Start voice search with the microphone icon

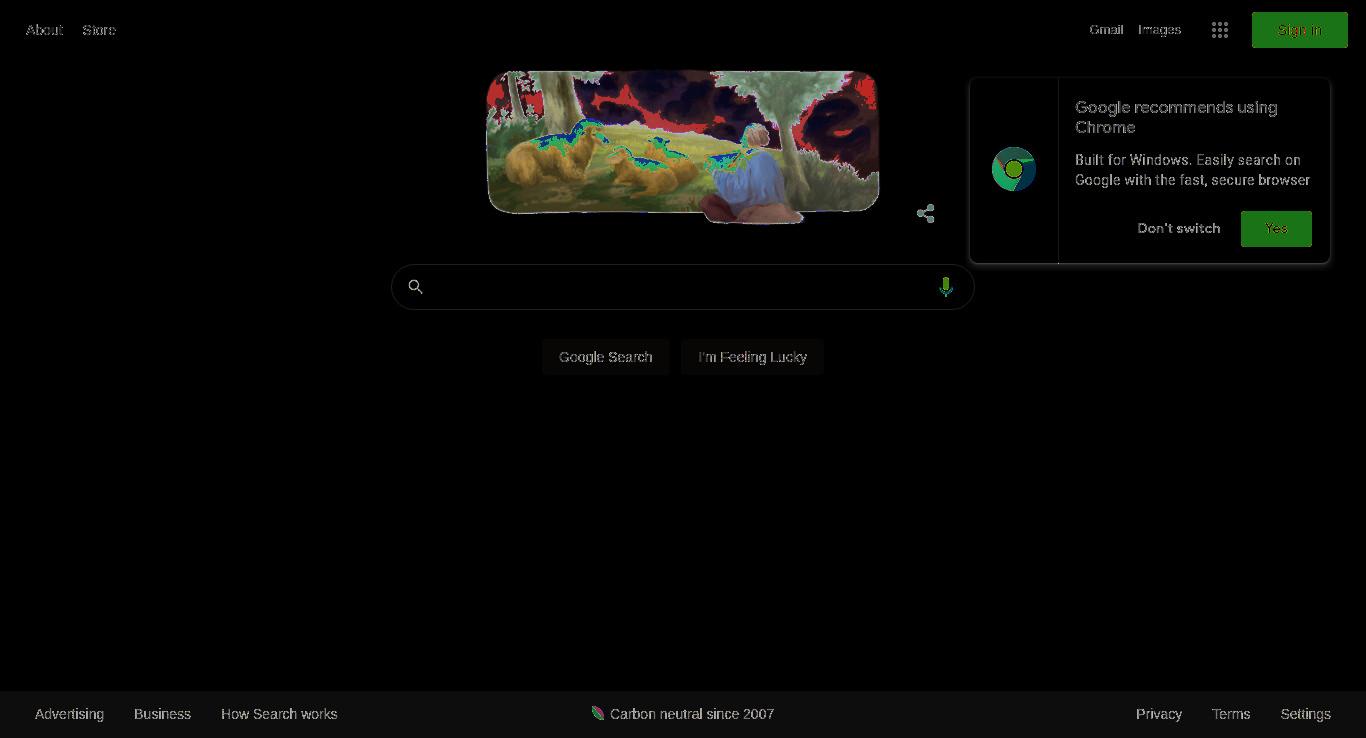pos(946,287)
